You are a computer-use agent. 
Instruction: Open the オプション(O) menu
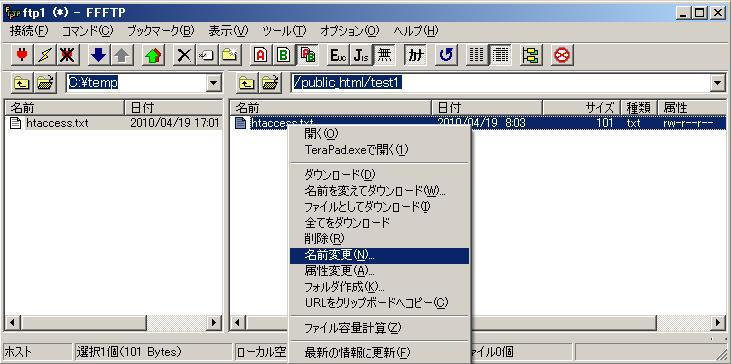(350, 31)
